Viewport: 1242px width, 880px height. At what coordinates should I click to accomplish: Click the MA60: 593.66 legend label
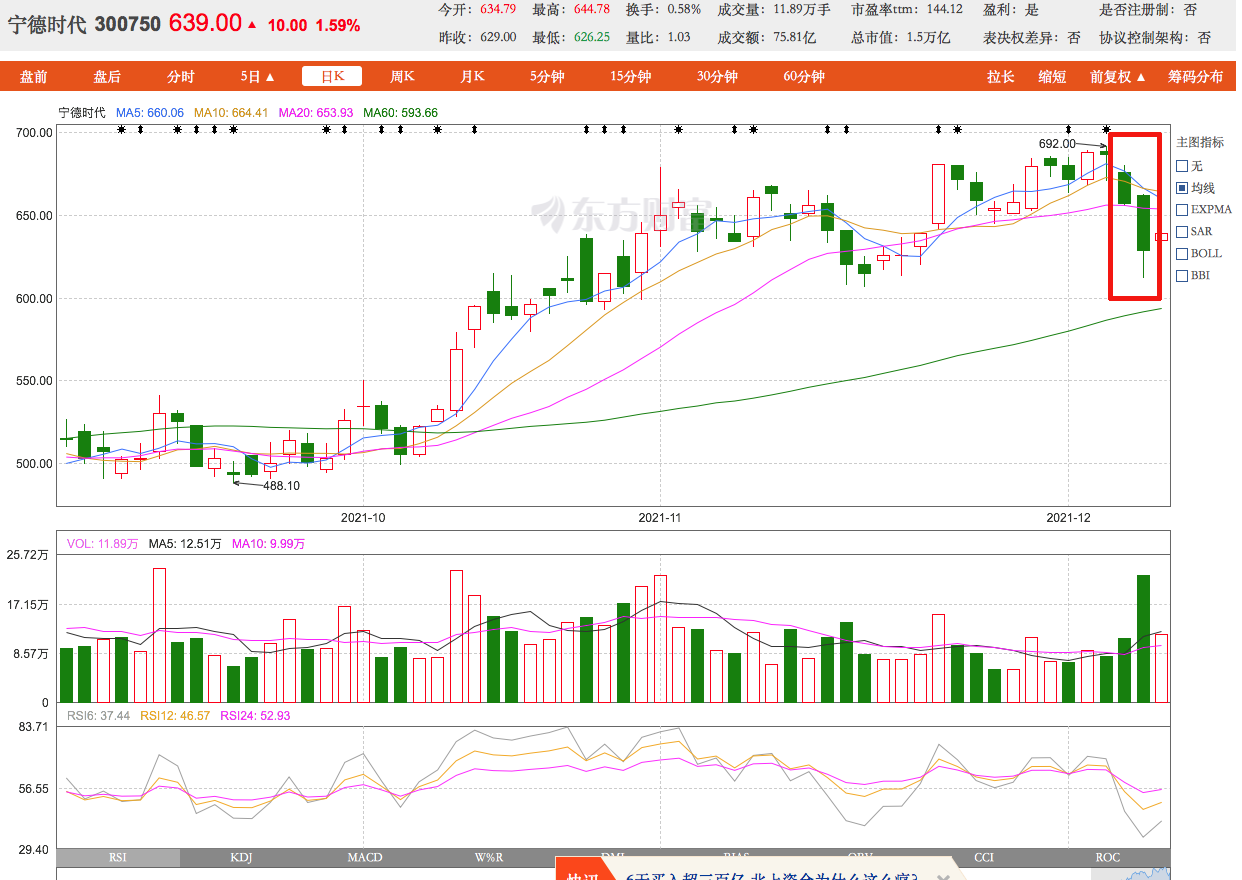click(401, 113)
